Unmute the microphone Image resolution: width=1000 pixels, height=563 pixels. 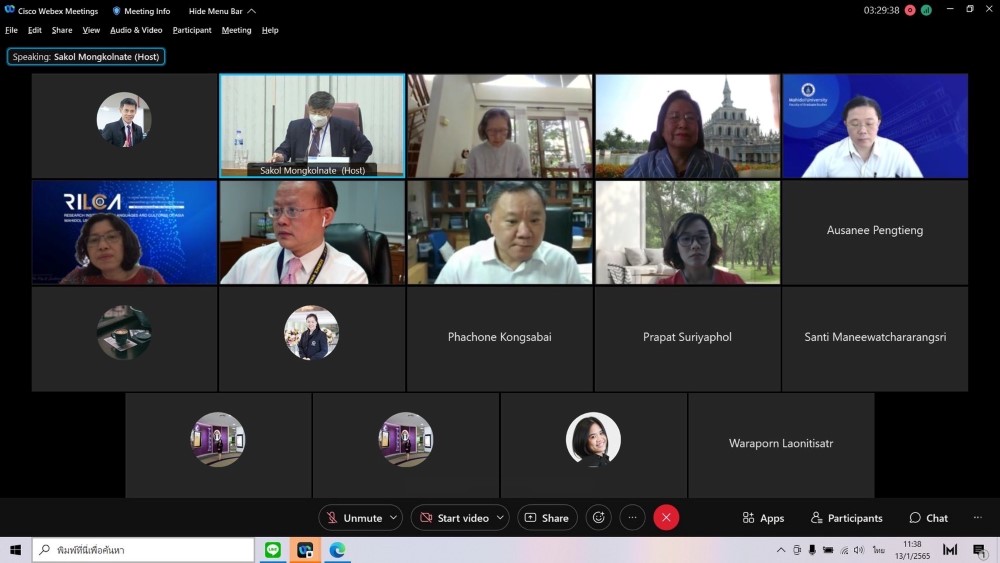[x=353, y=518]
